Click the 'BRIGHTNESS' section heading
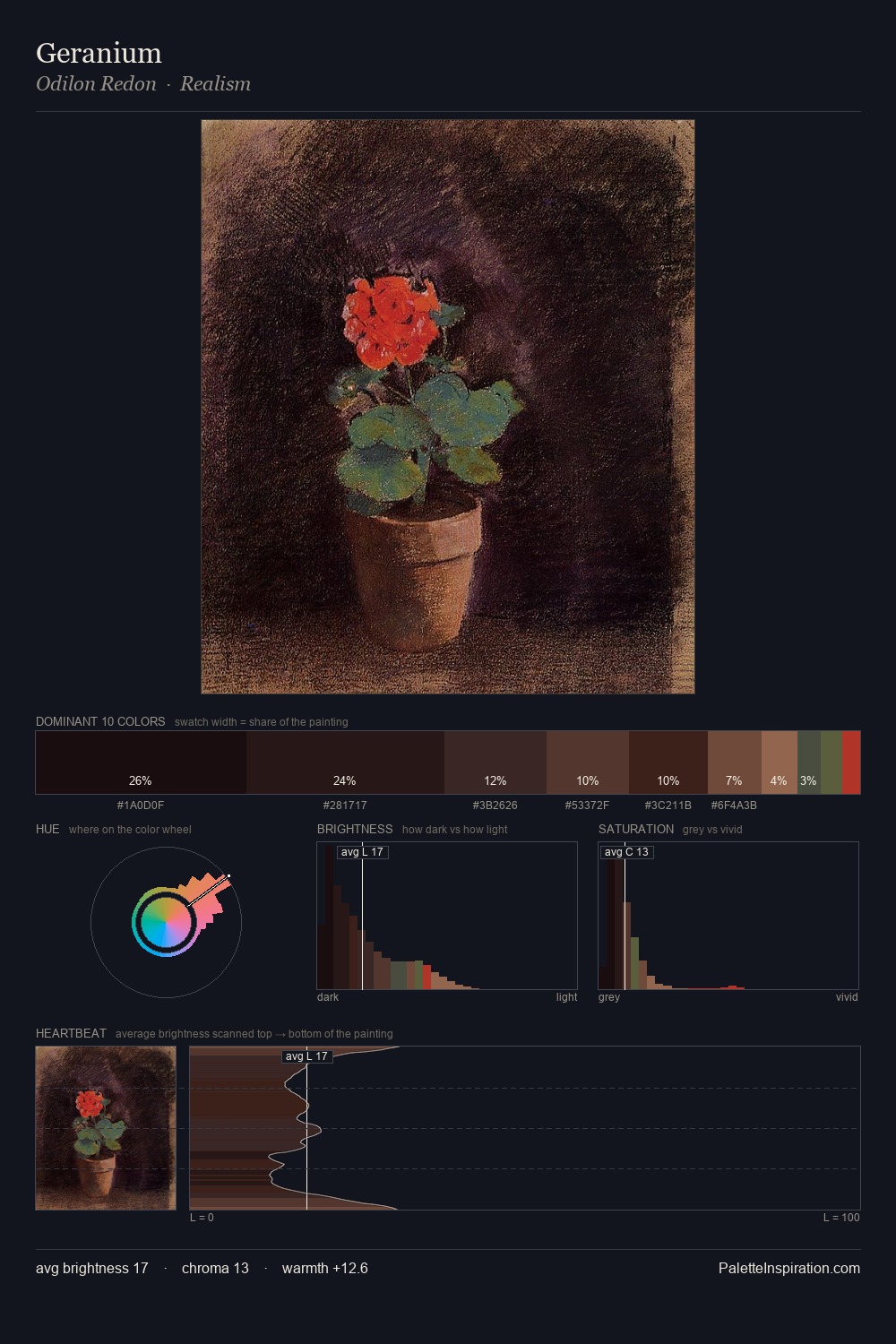 pyautogui.click(x=355, y=829)
